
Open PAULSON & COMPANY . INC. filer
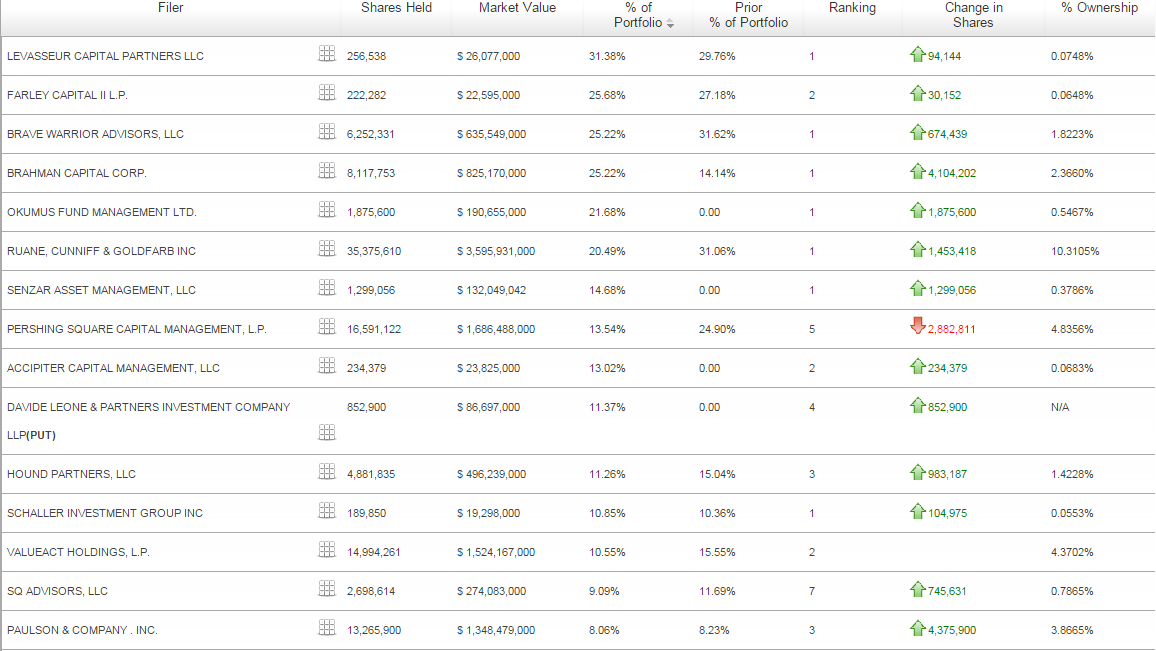pyautogui.click(x=82, y=631)
